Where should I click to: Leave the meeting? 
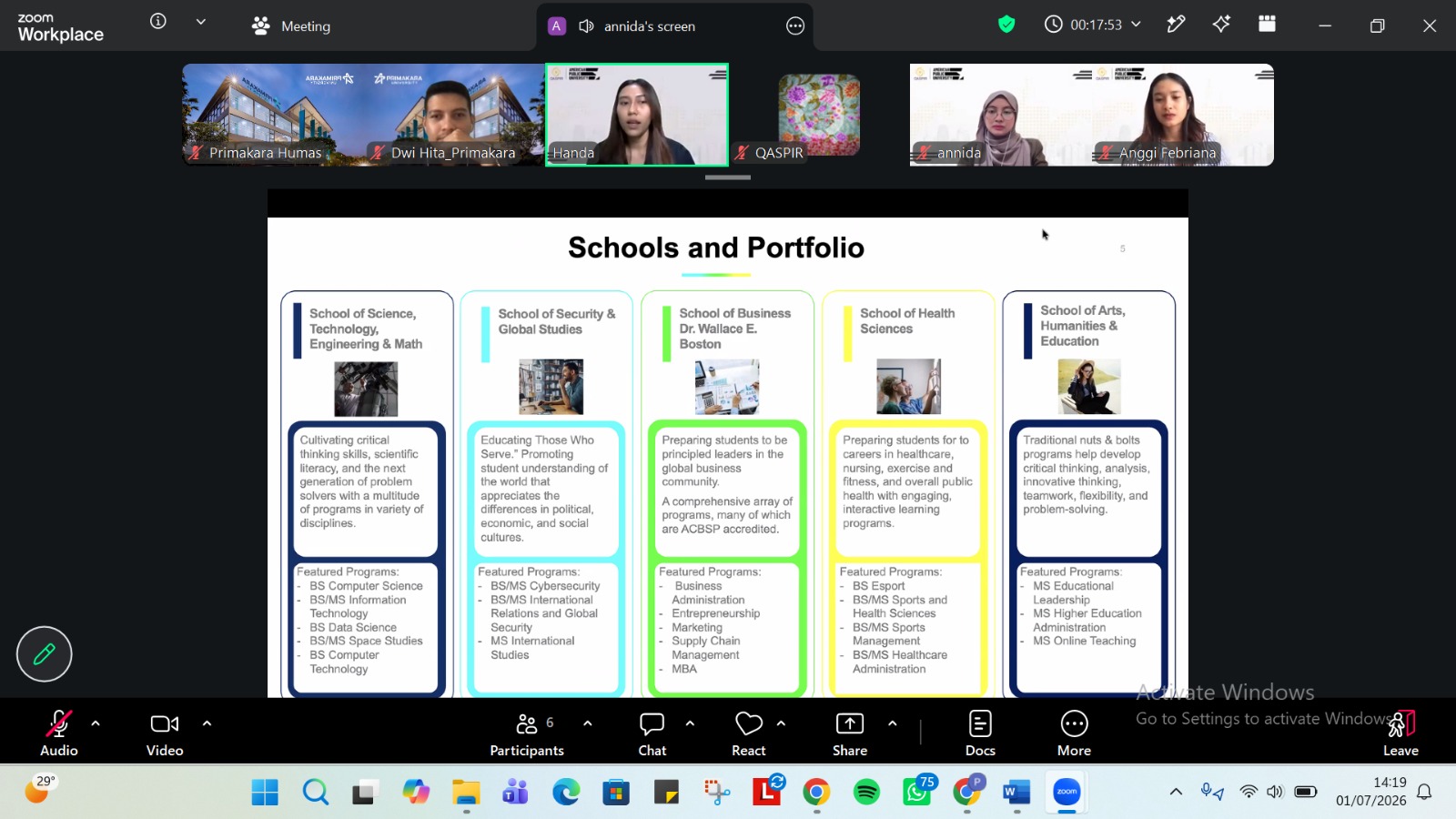click(x=1400, y=733)
